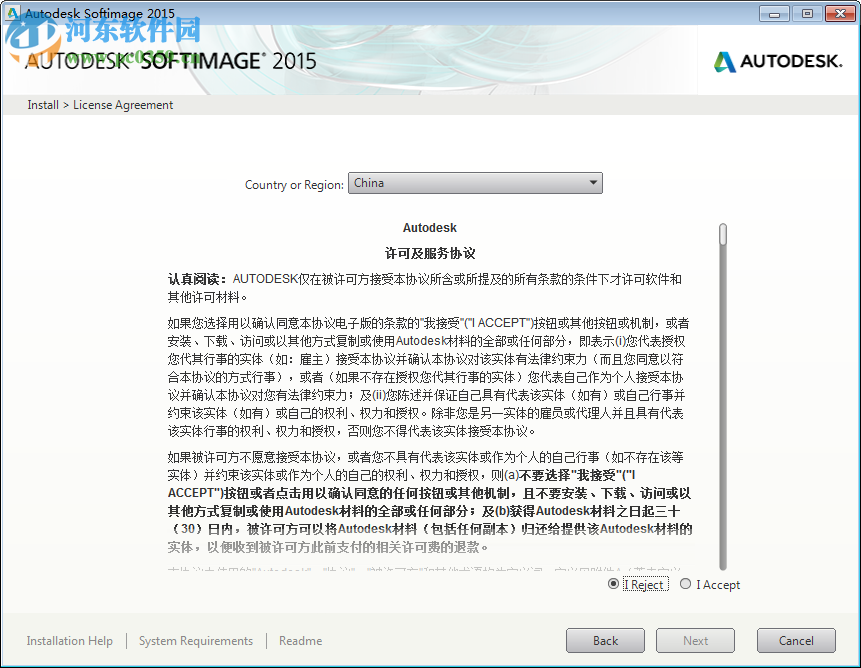Click the License Agreement breadcrumb

point(122,104)
